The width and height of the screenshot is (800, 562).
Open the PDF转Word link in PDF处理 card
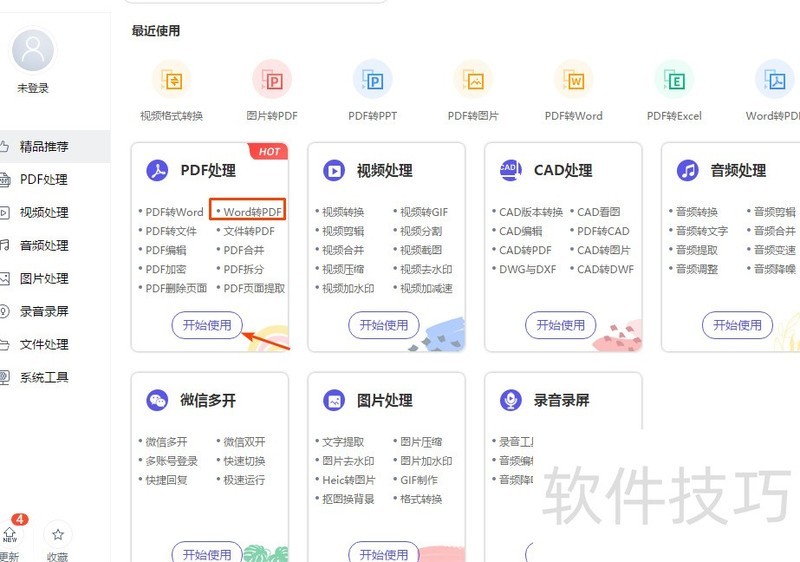point(174,212)
